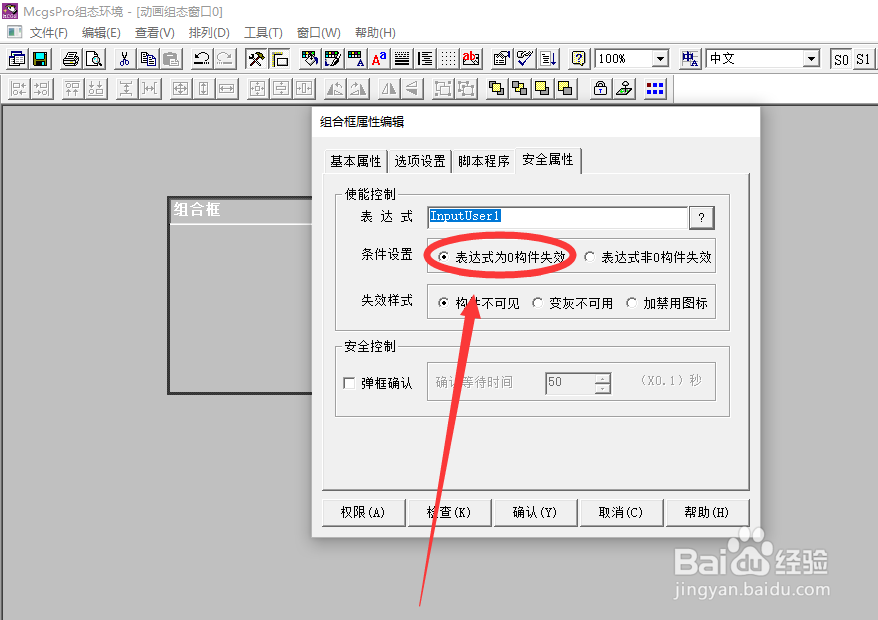The width and height of the screenshot is (878, 620).
Task: Choose '构件不可见' disable style
Action: pyautogui.click(x=479, y=303)
